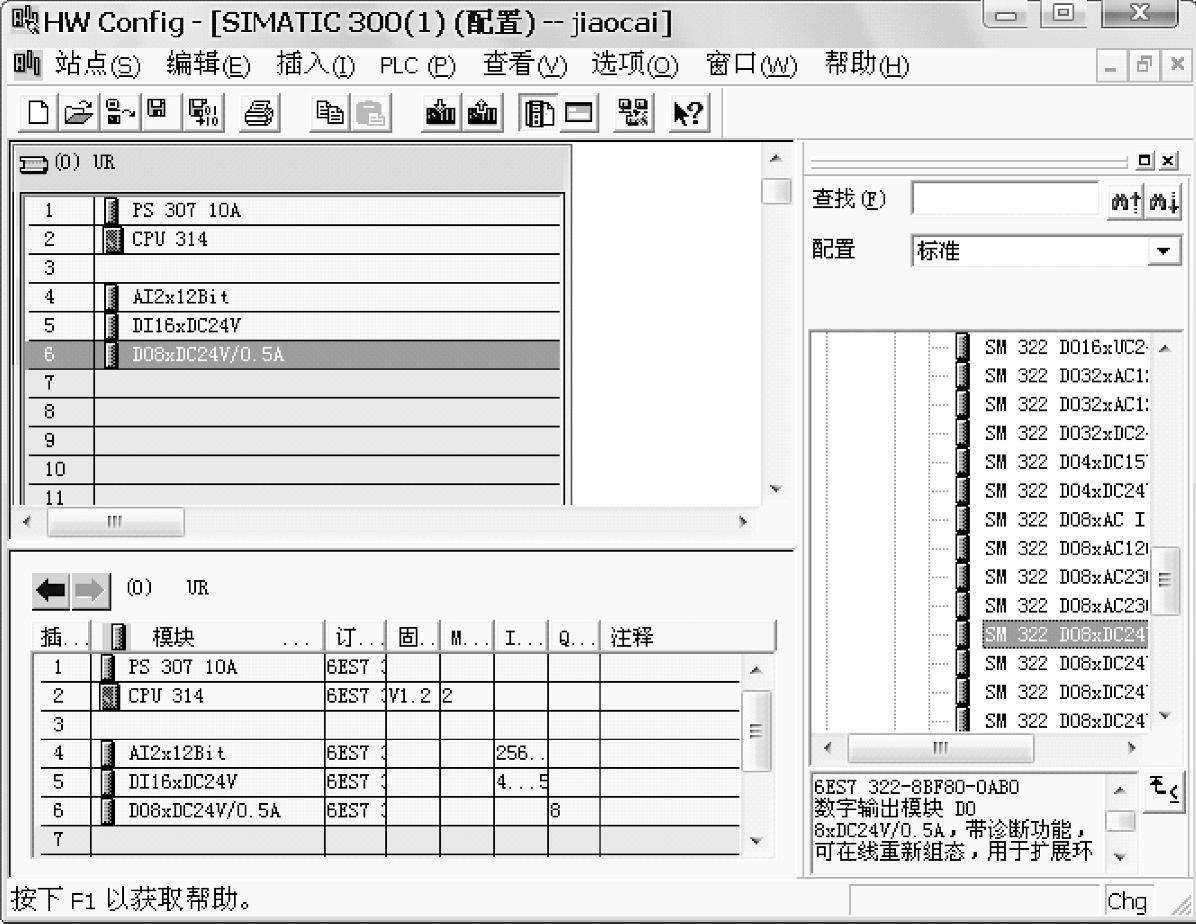
Task: Open the 选项(O) menu
Action: point(635,65)
